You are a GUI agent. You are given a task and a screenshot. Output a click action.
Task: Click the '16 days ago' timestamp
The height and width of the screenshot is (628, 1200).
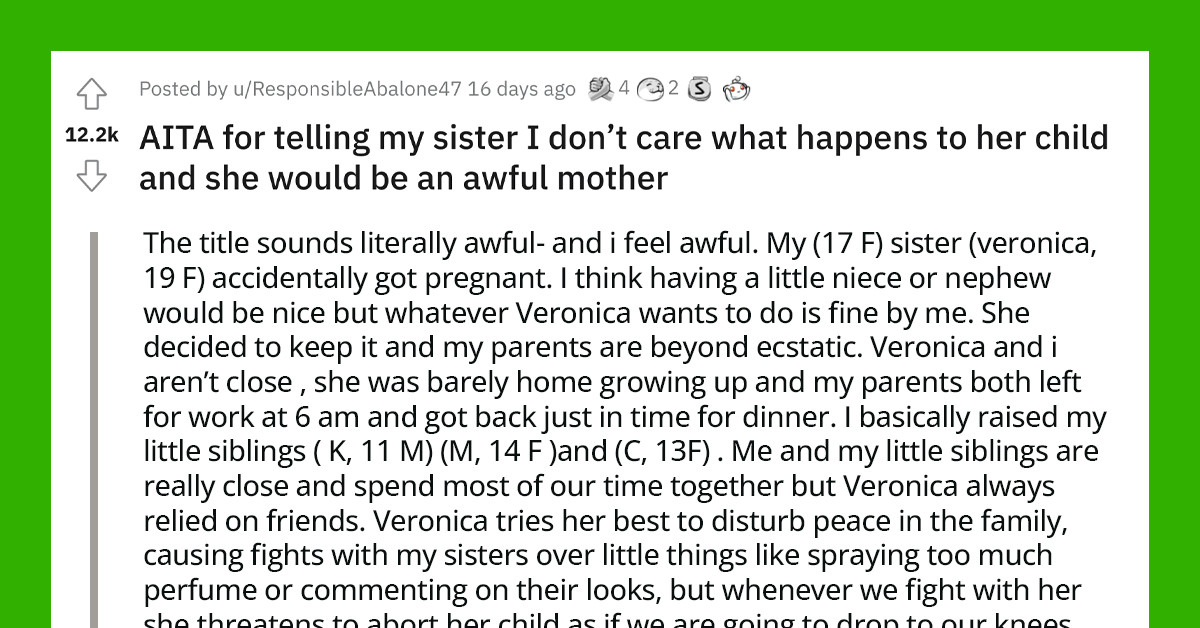[x=520, y=89]
